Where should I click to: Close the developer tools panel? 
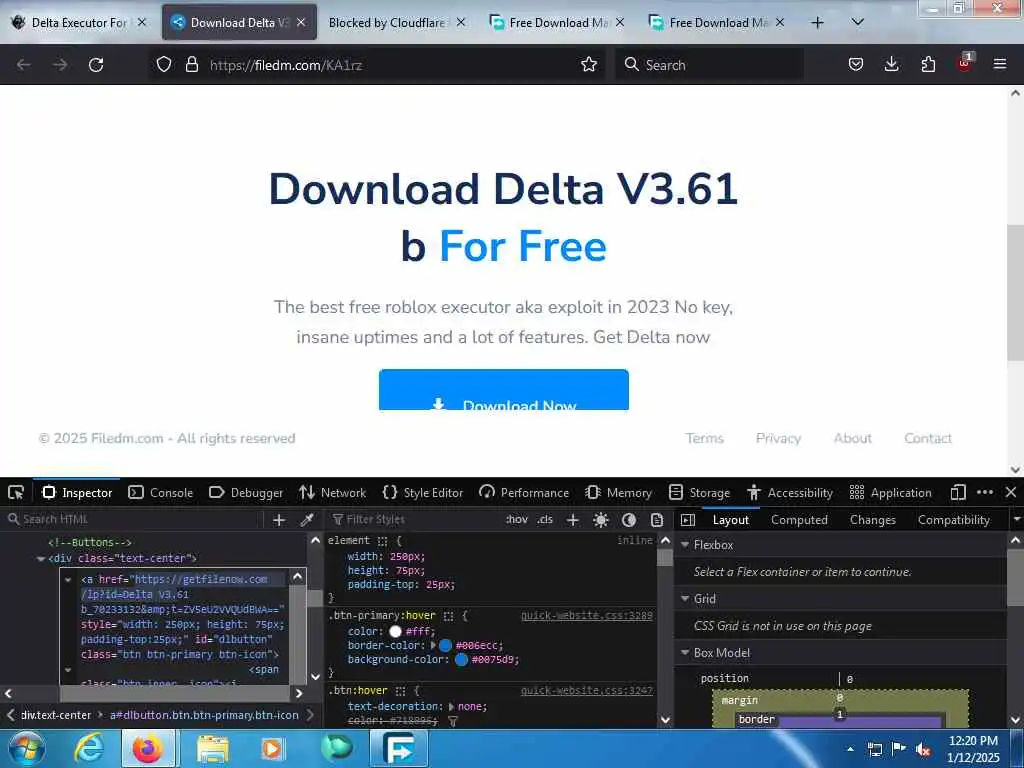pos(1011,492)
